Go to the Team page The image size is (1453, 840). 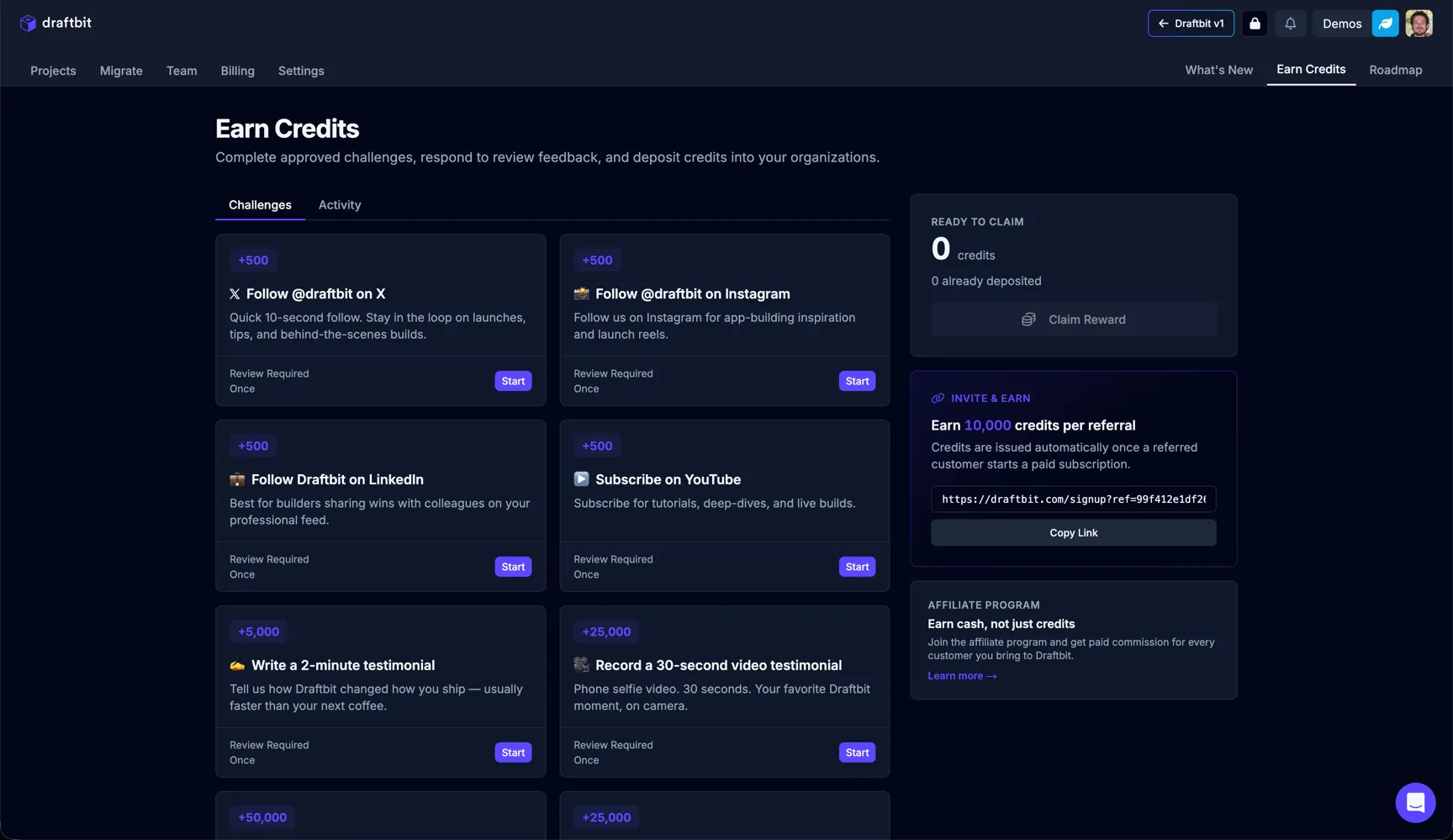[x=182, y=71]
